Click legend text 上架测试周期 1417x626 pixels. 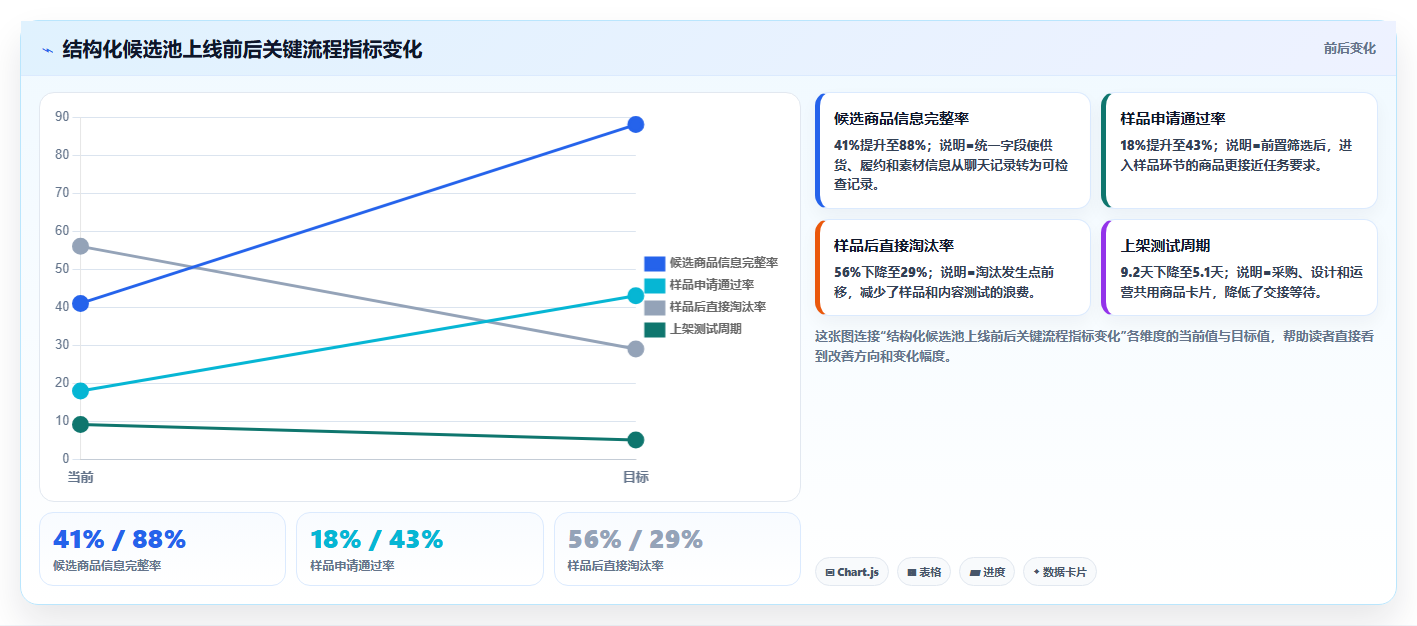point(706,329)
